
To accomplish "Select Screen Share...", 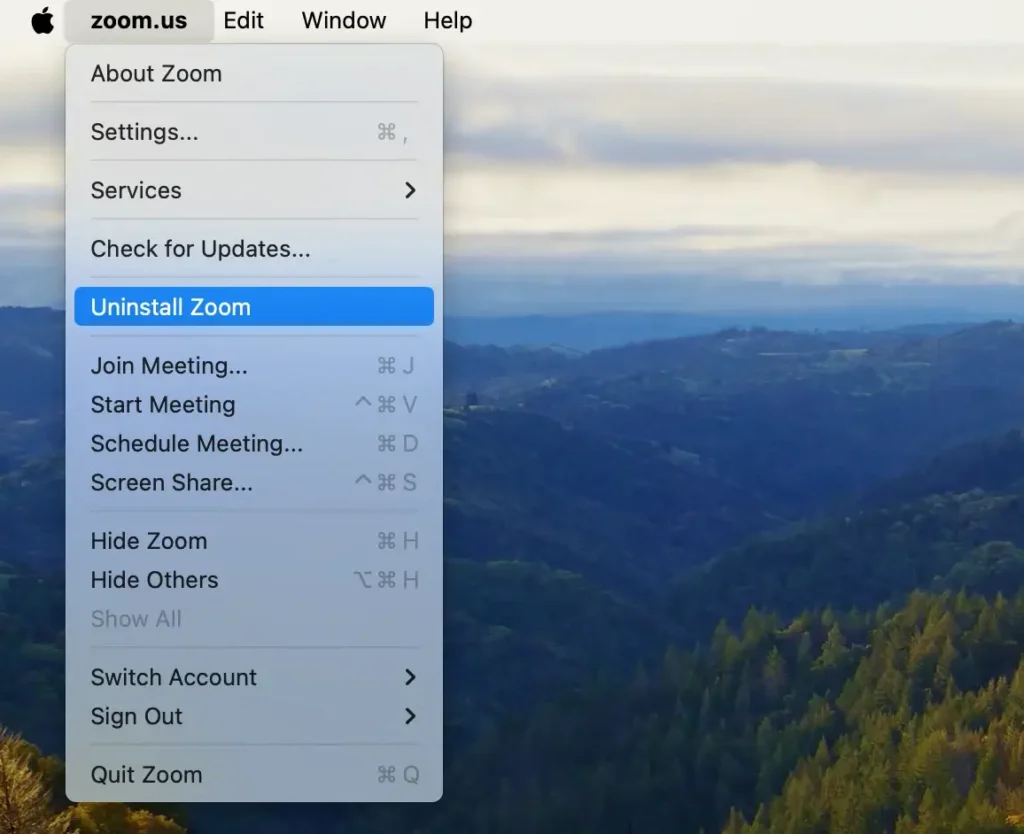I will (254, 483).
